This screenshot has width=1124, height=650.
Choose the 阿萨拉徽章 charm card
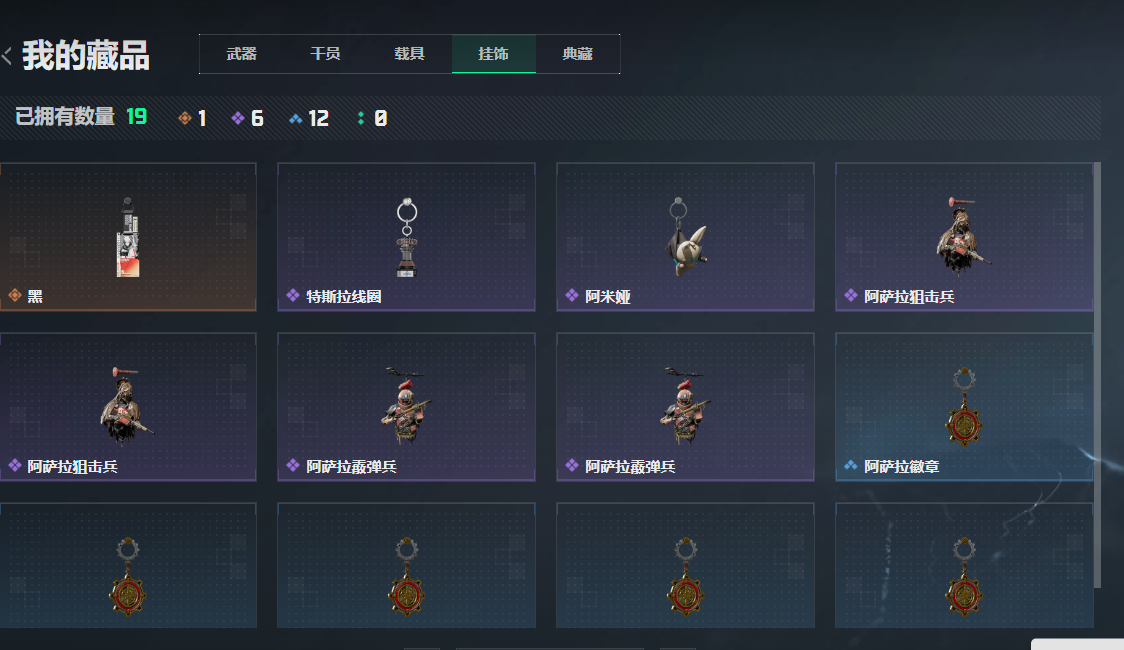click(x=964, y=406)
